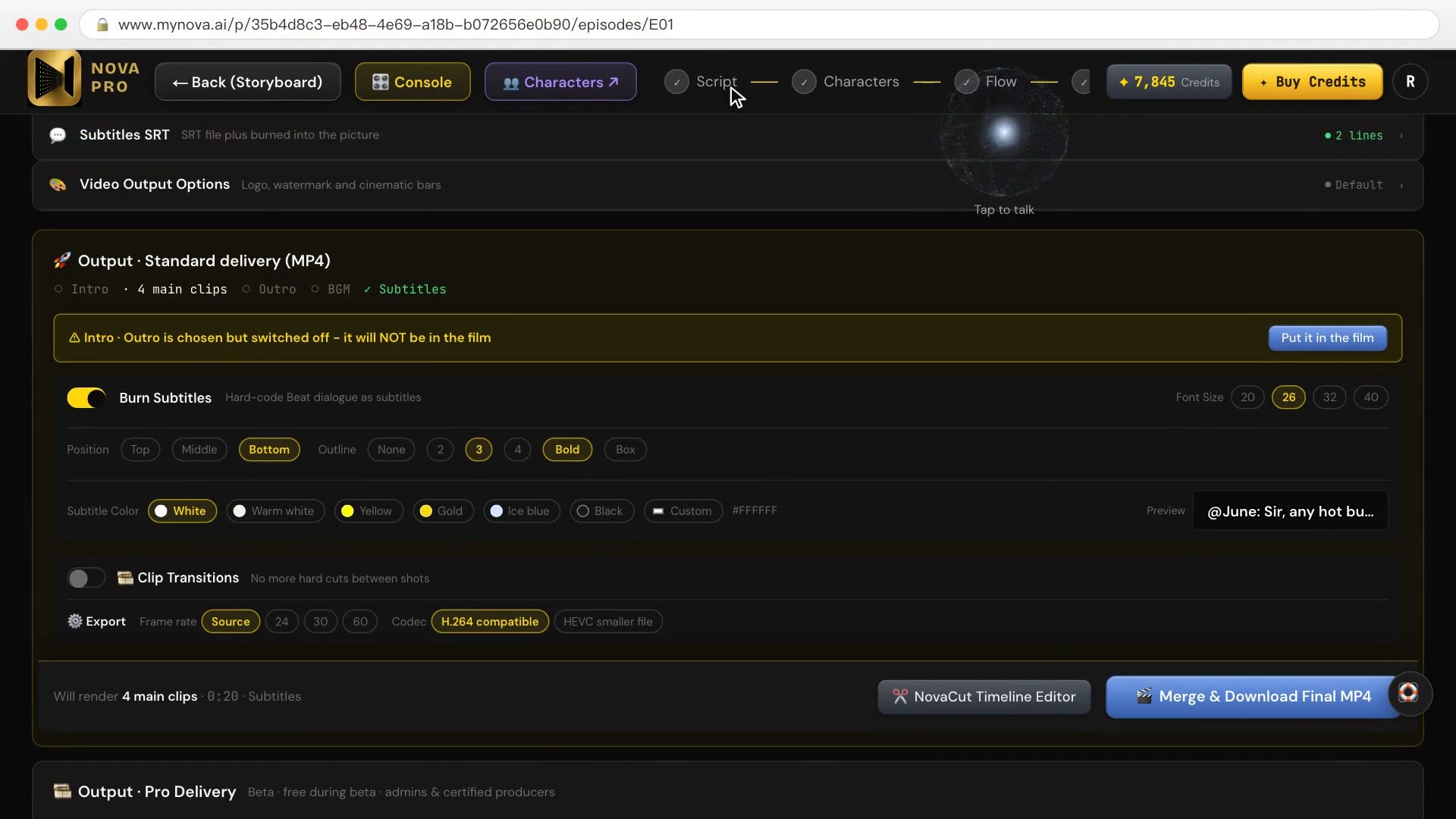Open Characters in new tab button
This screenshot has height=819, width=1456.
point(560,82)
